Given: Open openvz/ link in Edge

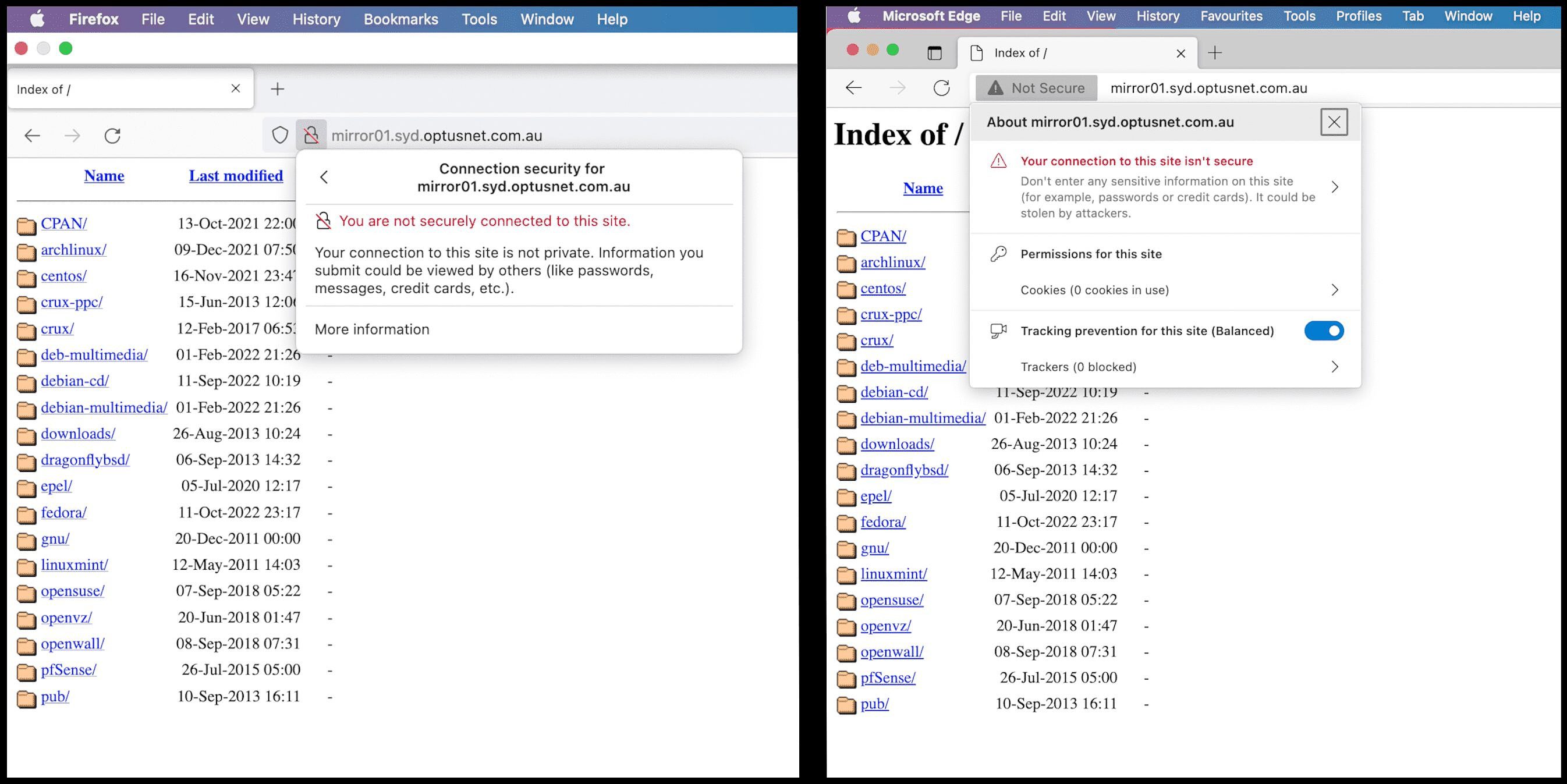Looking at the screenshot, I should pyautogui.click(x=886, y=626).
